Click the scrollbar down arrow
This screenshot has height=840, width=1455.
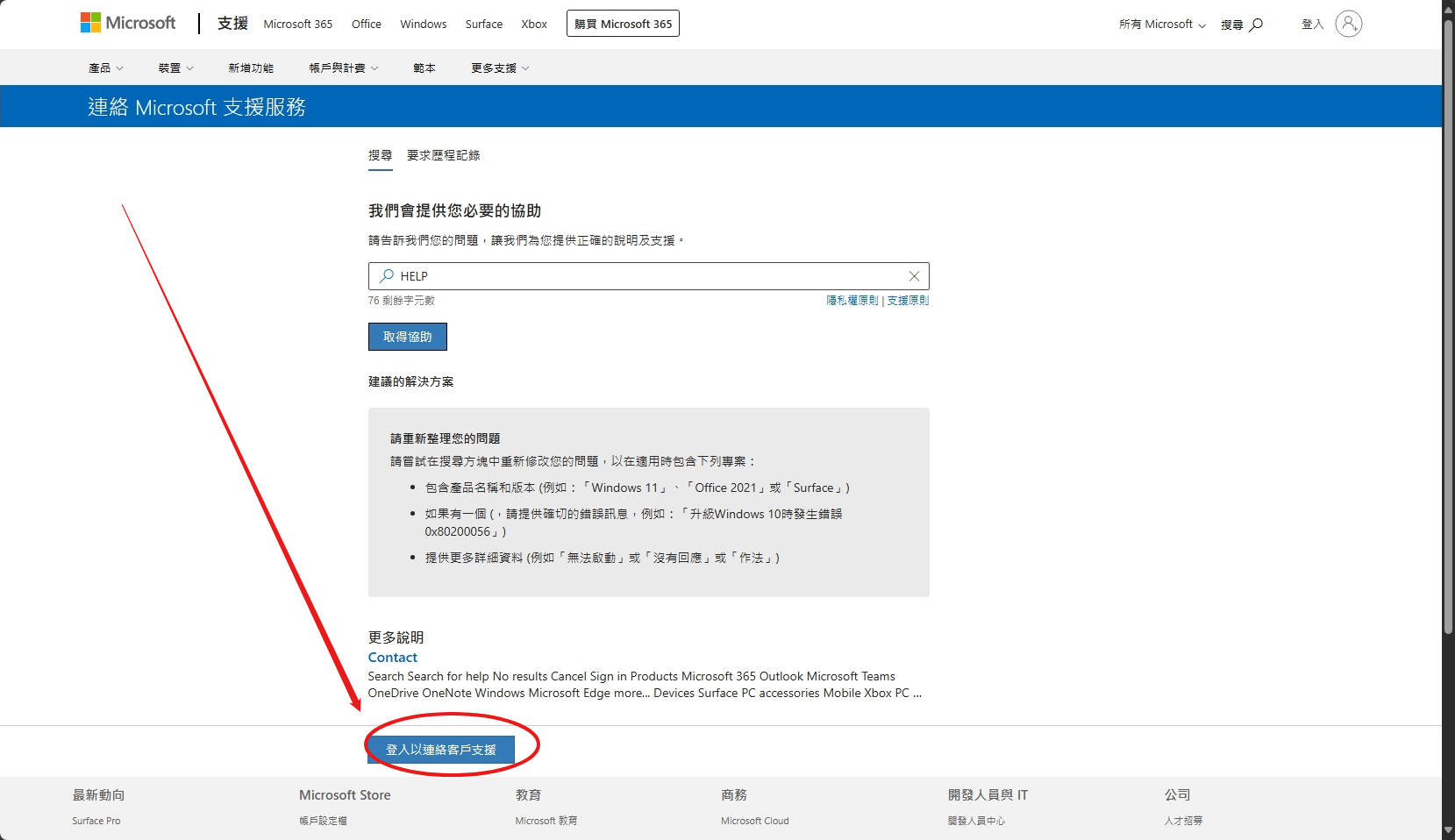click(x=1448, y=830)
